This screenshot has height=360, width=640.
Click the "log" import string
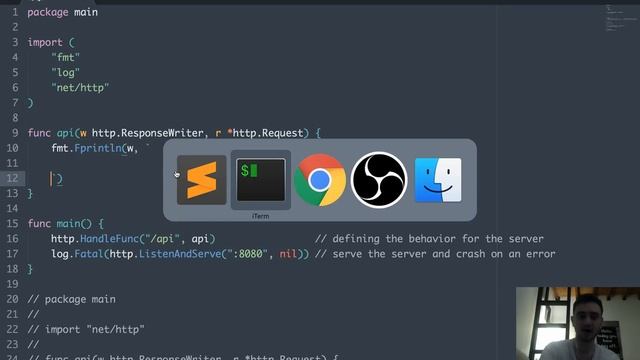coord(65,73)
